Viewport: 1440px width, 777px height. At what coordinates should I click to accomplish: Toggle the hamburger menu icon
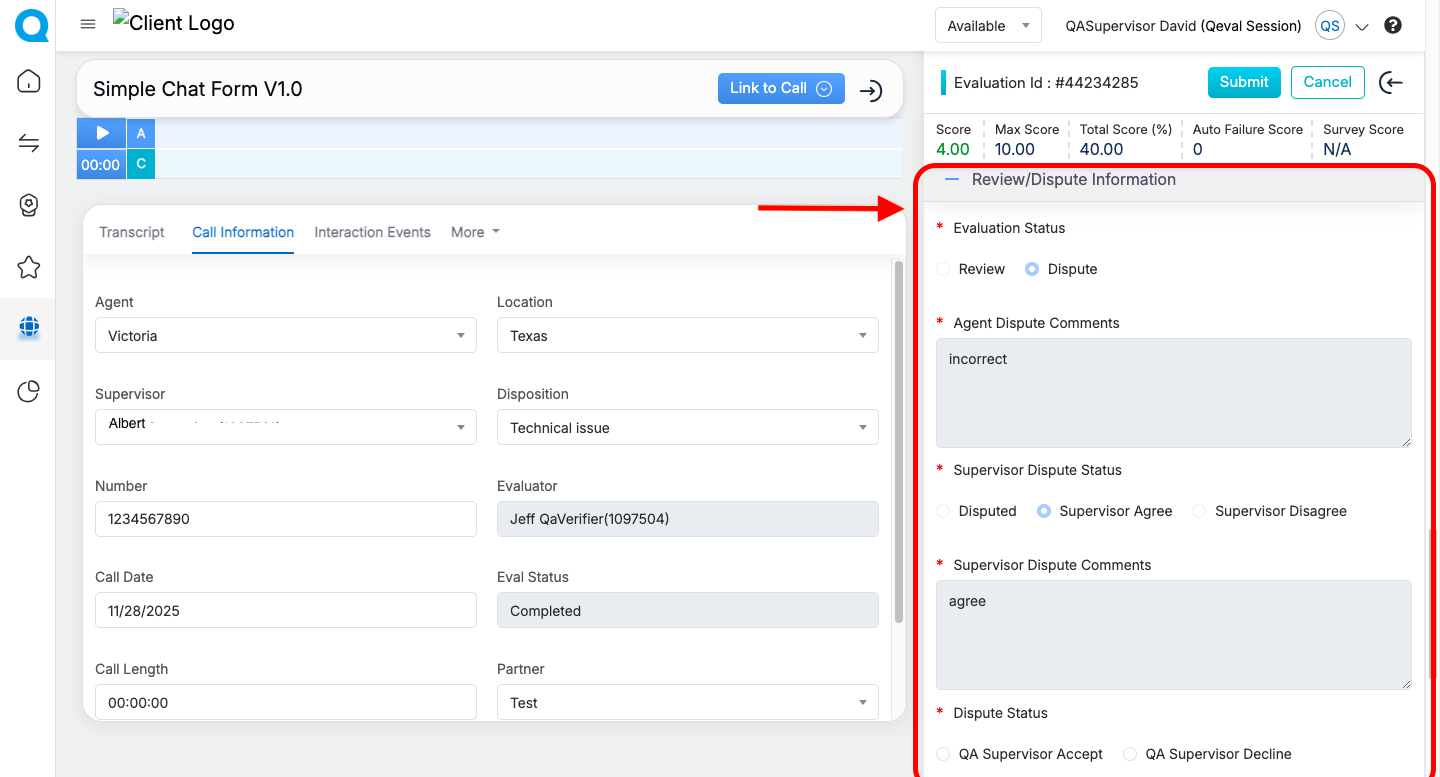88,24
